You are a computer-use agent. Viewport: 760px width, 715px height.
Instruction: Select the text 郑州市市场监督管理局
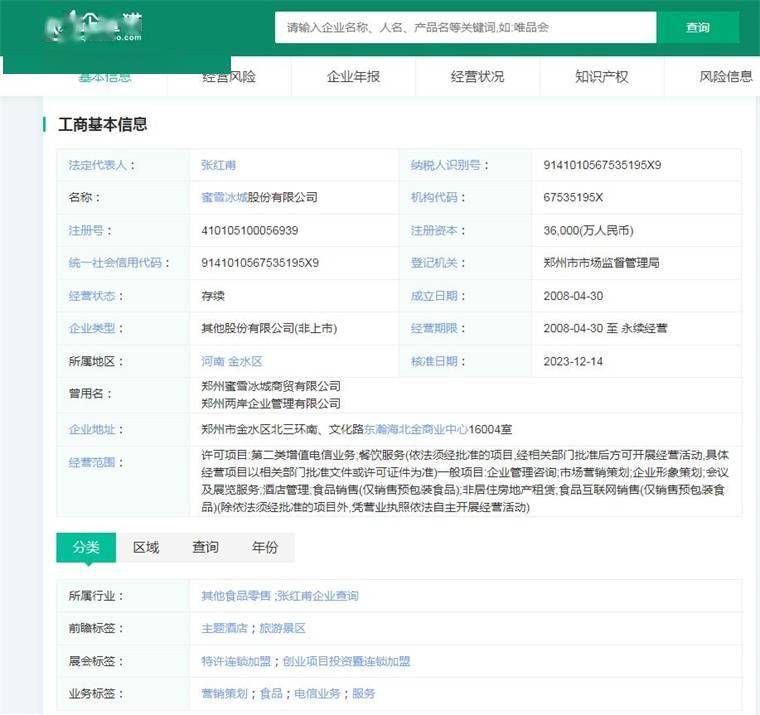pyautogui.click(x=601, y=263)
